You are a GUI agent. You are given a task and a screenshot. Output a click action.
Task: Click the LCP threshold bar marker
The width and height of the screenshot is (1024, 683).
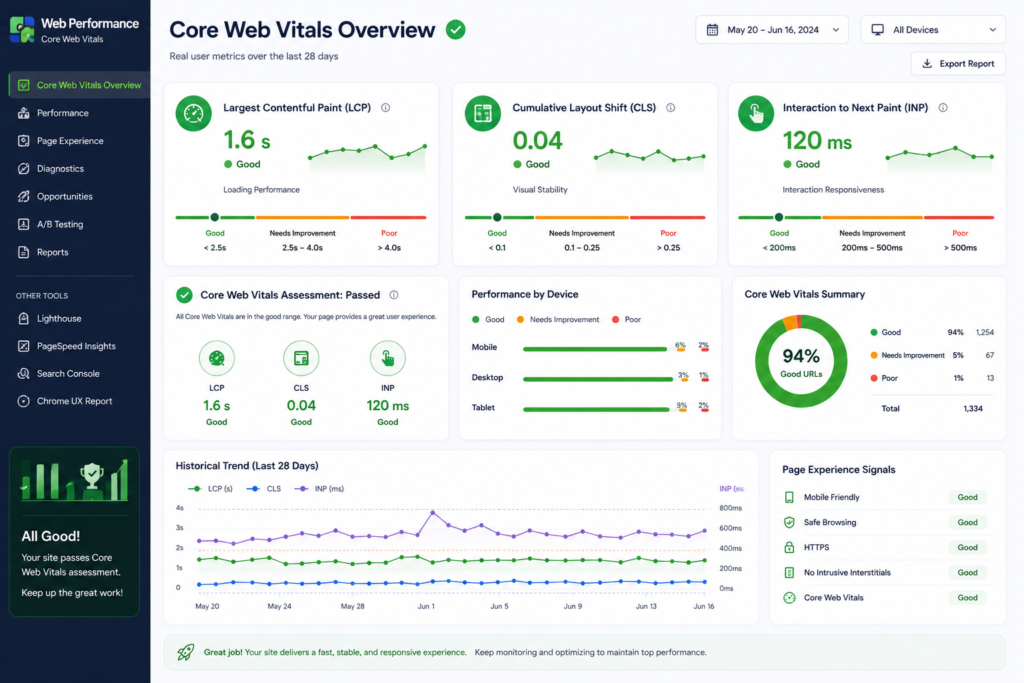pyautogui.click(x=214, y=217)
